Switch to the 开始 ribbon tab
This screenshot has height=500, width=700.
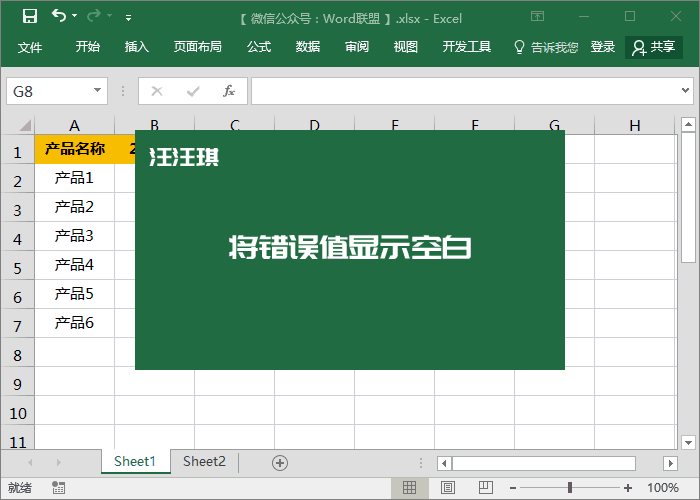[88, 46]
